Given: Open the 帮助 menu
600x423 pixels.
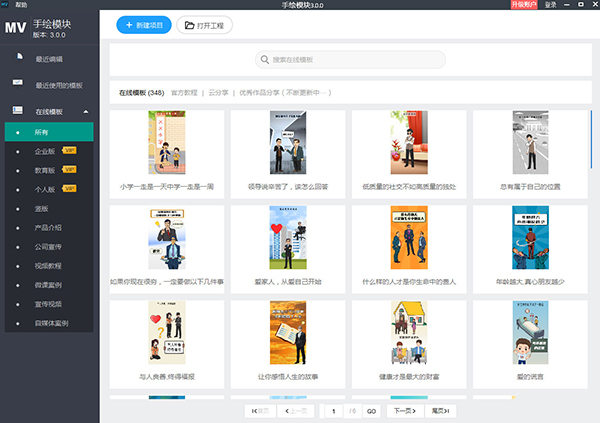Looking at the screenshot, I should [12, 5].
